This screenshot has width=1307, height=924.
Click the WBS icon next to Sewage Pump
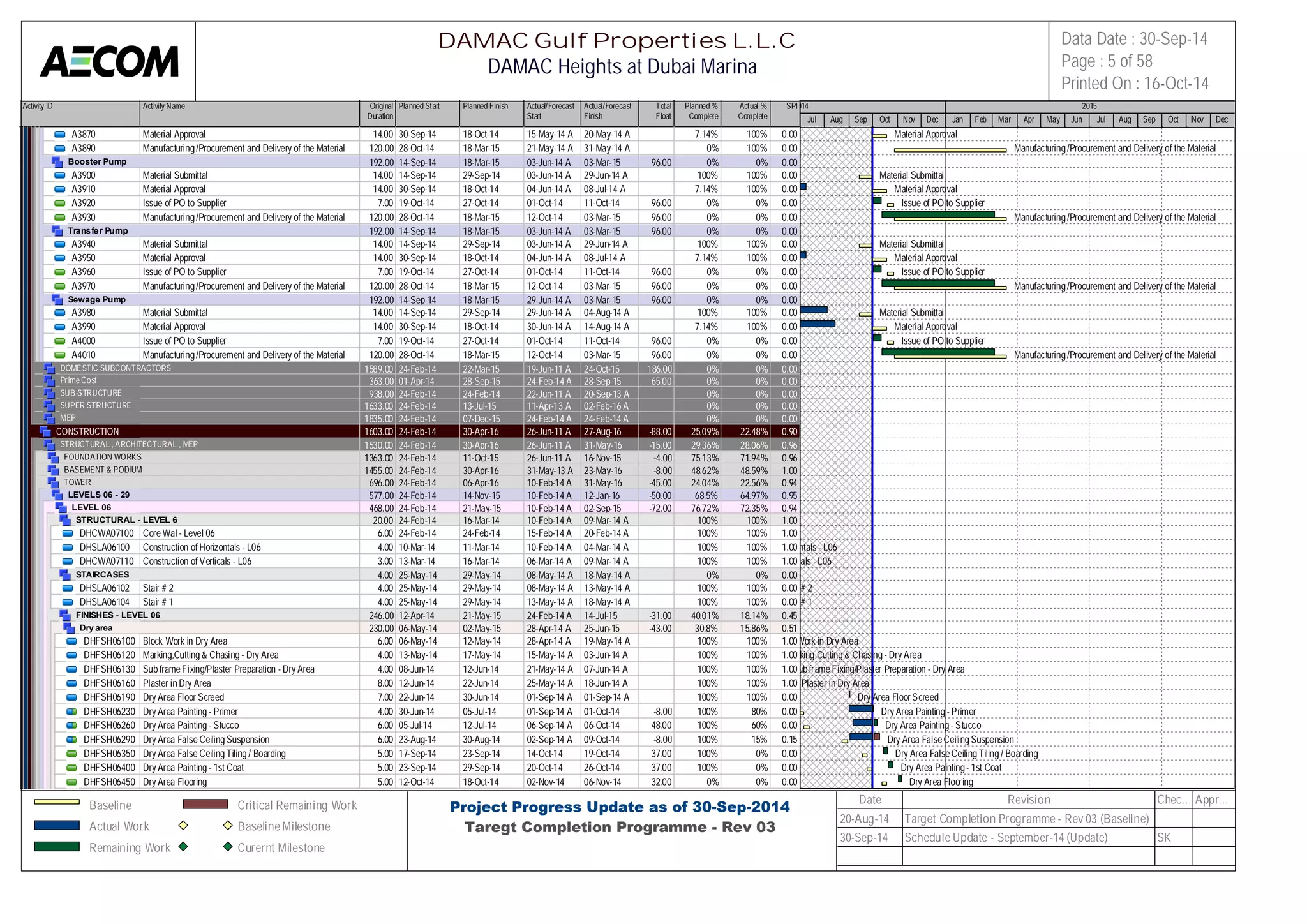(57, 300)
